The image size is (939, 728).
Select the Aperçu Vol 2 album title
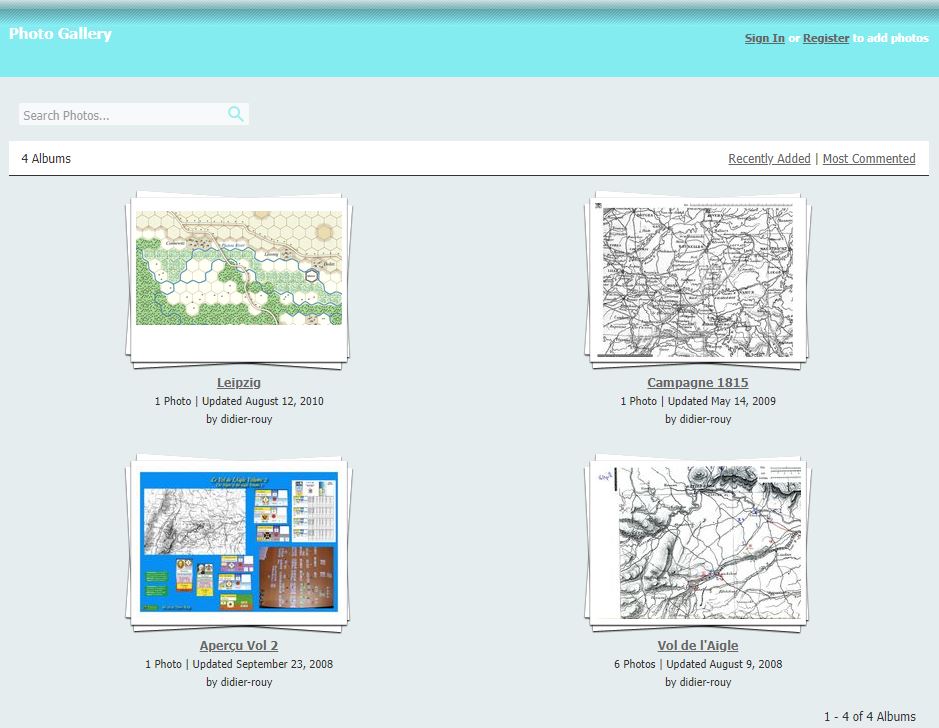coord(238,645)
